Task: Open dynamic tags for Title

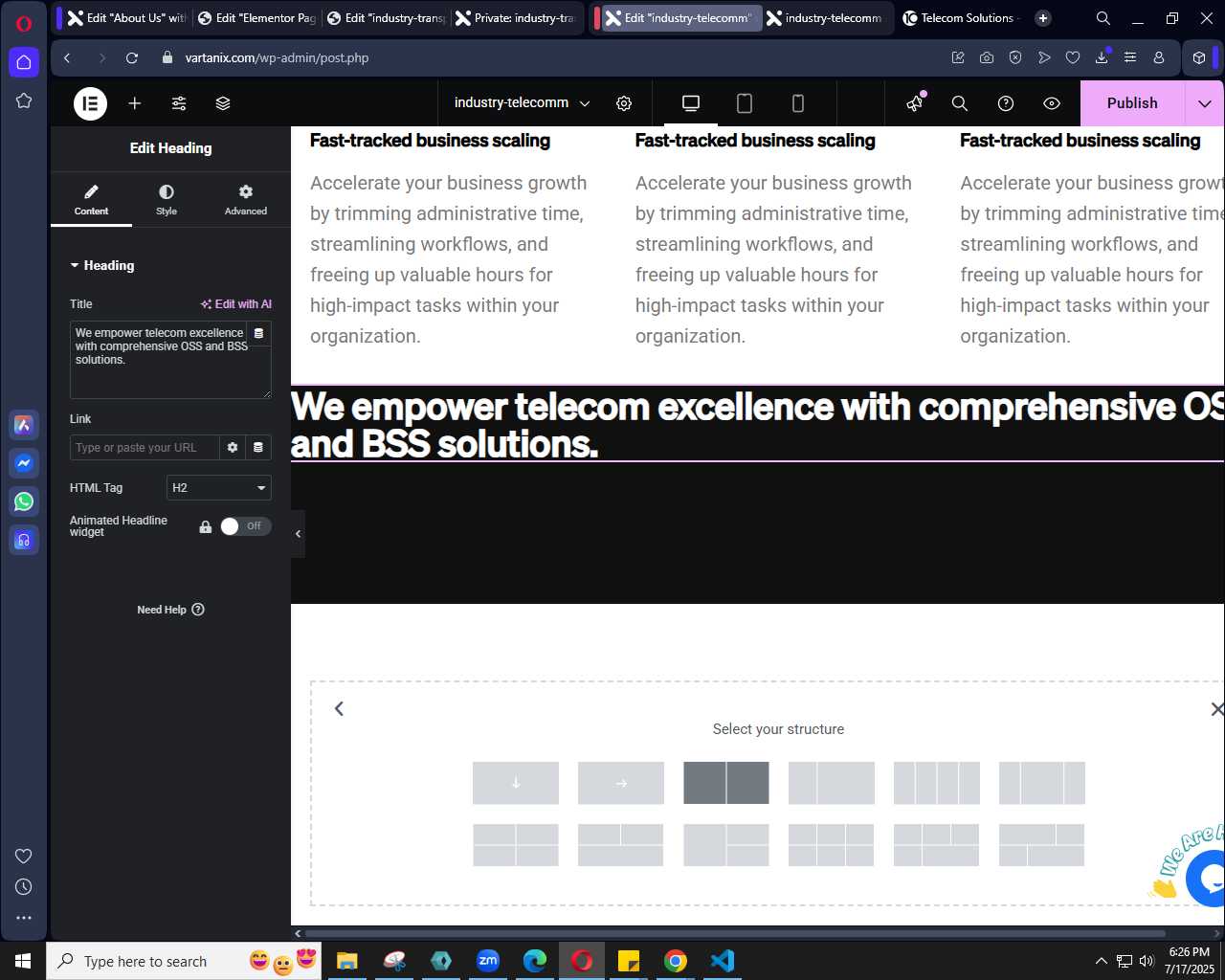Action: (x=258, y=333)
